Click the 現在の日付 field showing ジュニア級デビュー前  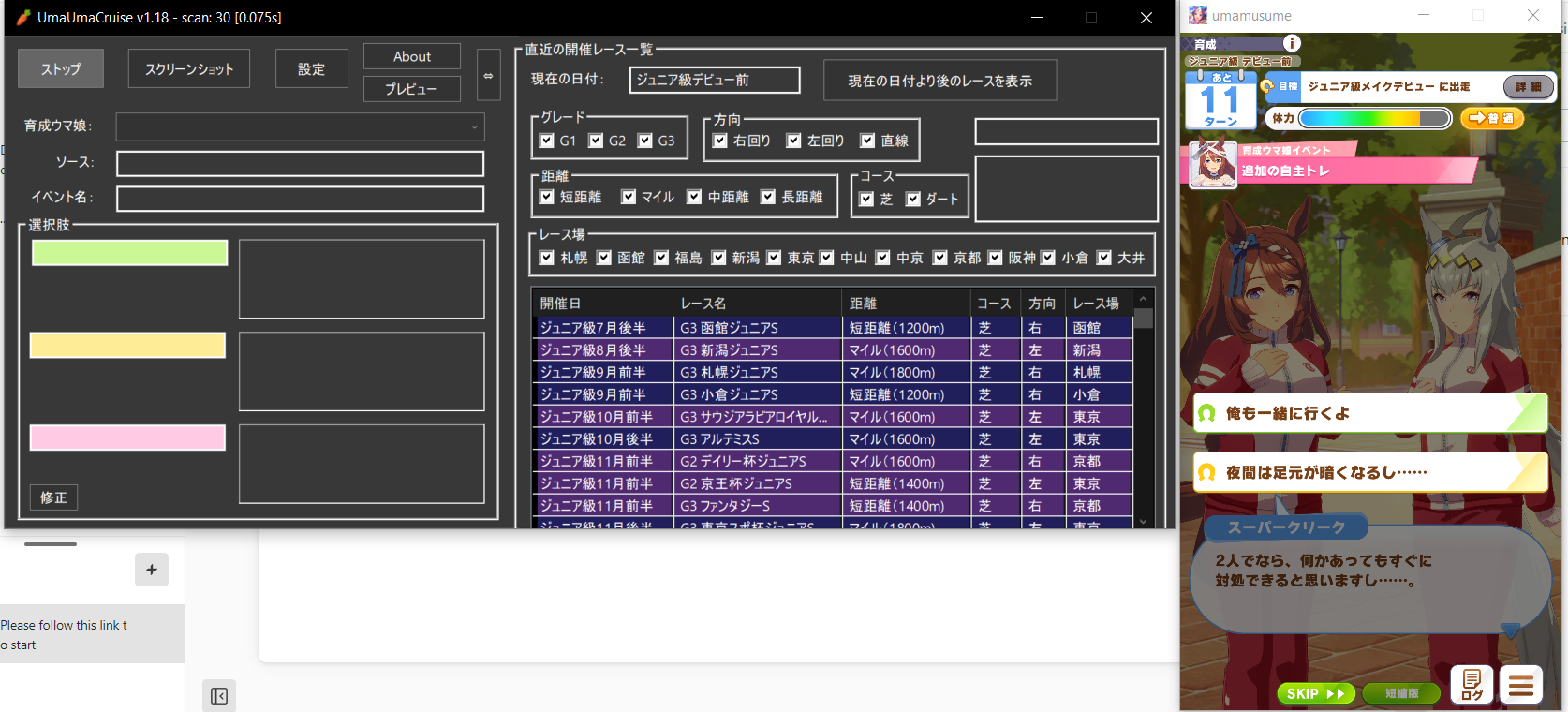pyautogui.click(x=715, y=81)
